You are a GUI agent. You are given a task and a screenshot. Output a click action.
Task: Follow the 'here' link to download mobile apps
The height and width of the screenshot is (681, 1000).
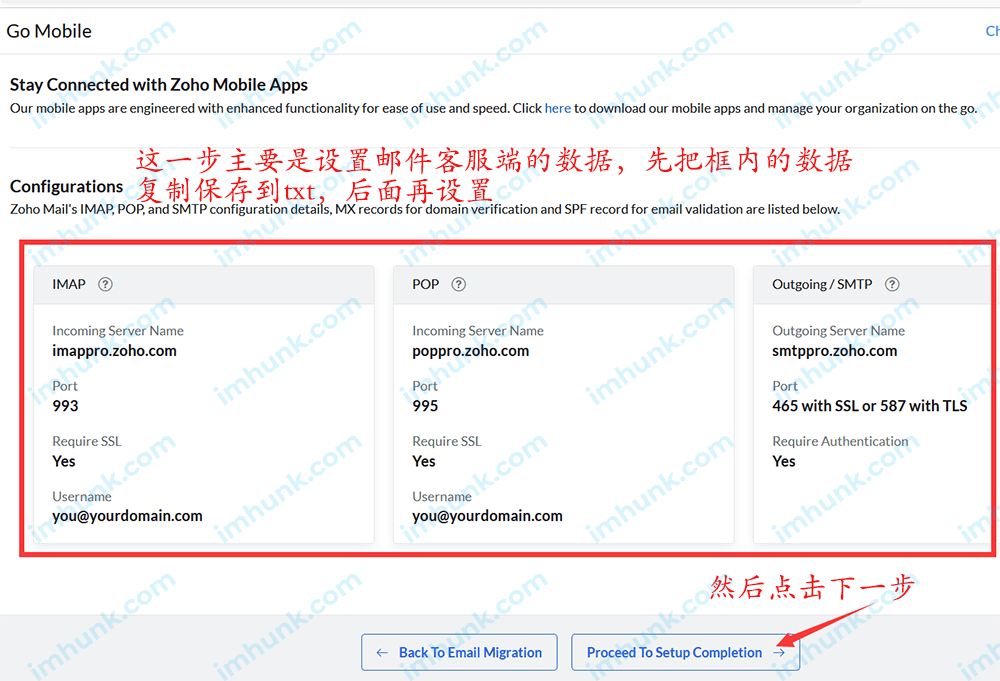click(557, 108)
